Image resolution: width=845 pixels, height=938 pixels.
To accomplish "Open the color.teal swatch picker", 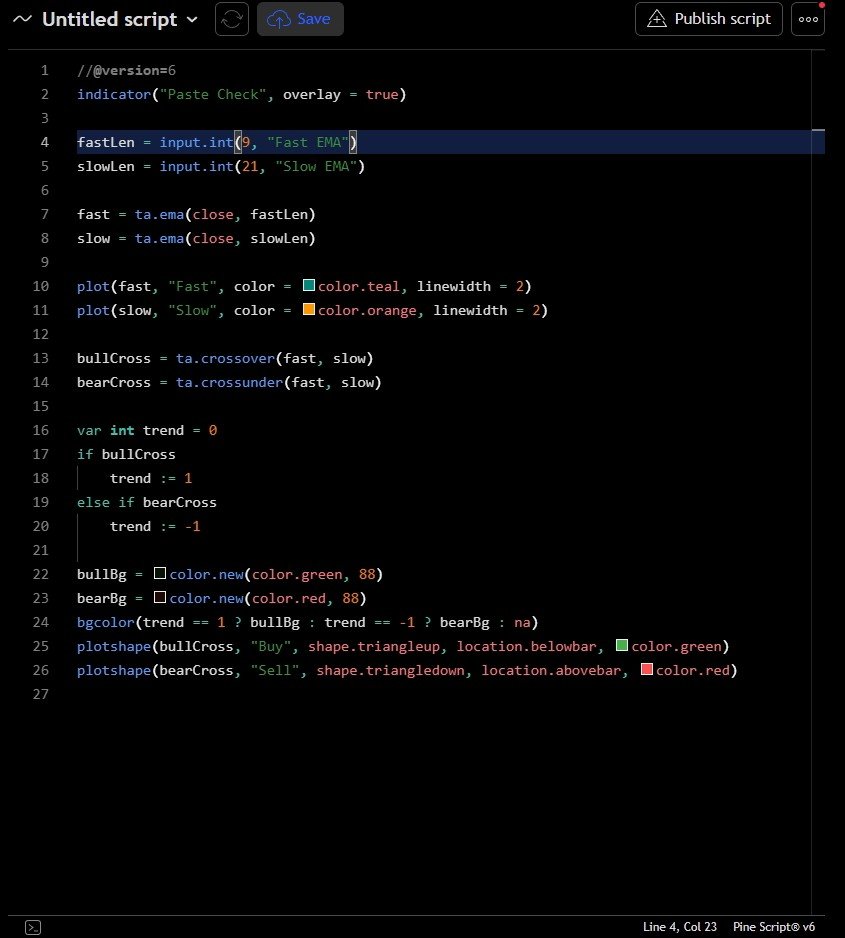I will [x=309, y=285].
